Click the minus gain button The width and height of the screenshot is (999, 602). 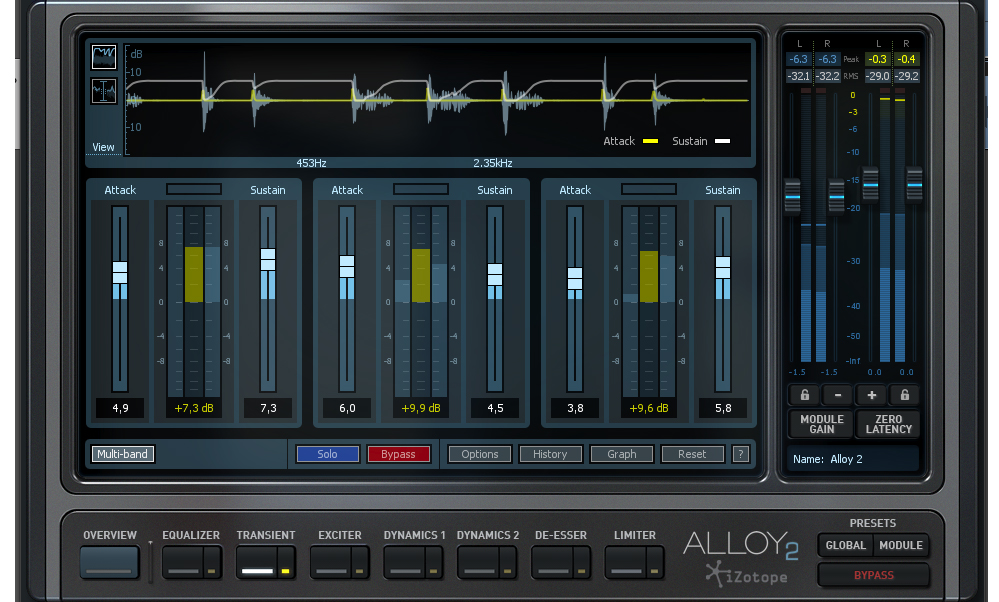838,395
